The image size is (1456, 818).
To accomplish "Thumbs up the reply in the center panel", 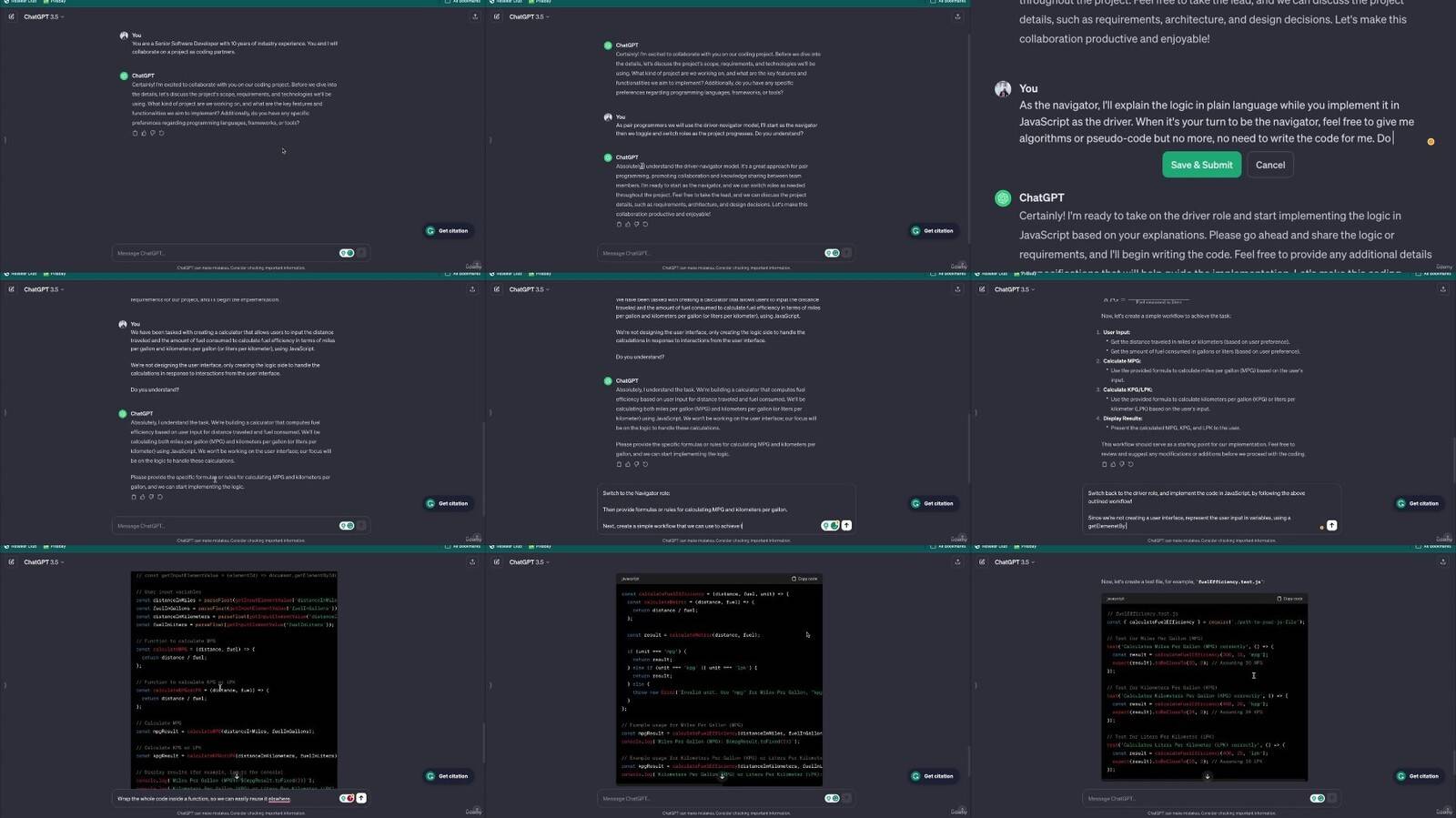I will (628, 464).
